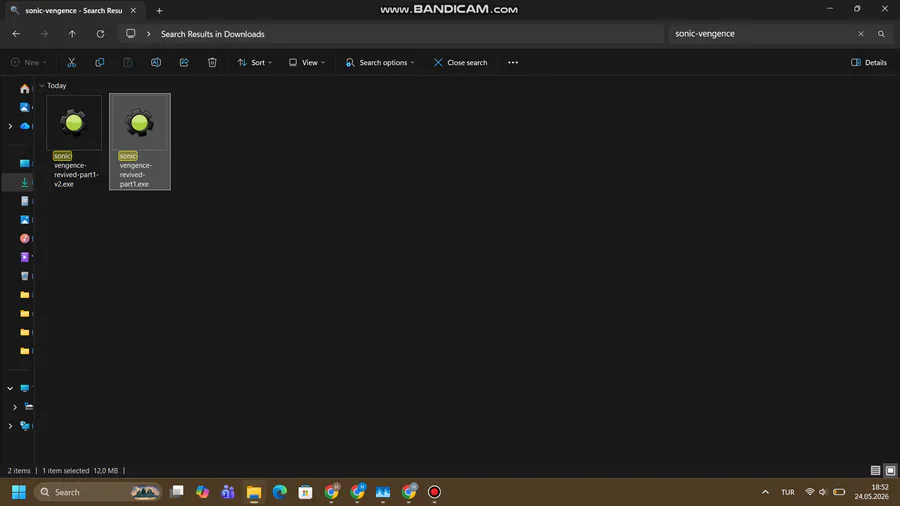Viewport: 900px width, 506px height.
Task: Switch to large thumbnails view layout
Action: click(x=890, y=470)
